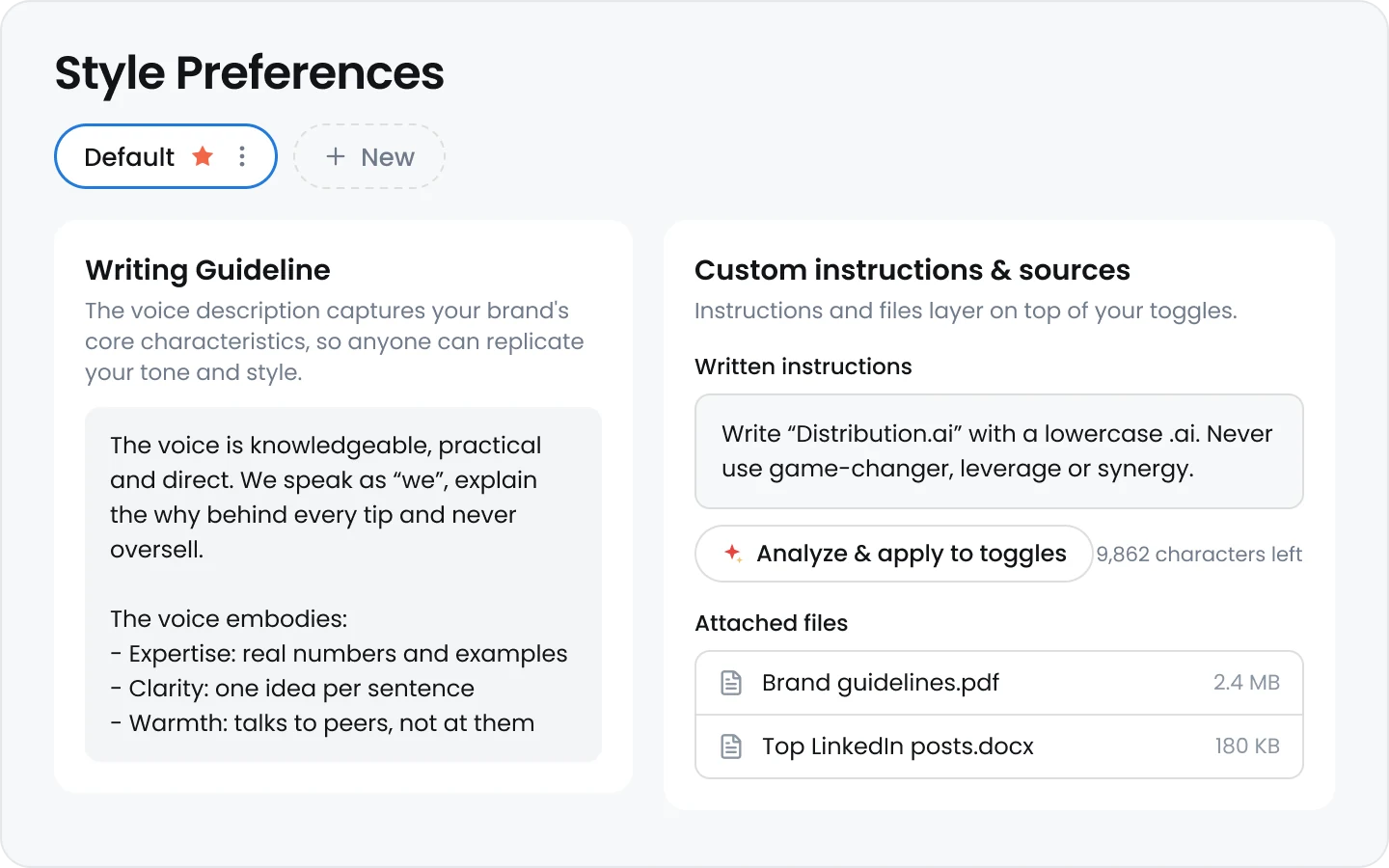The image size is (1389, 868).
Task: Create a New style preference
Action: point(369,156)
